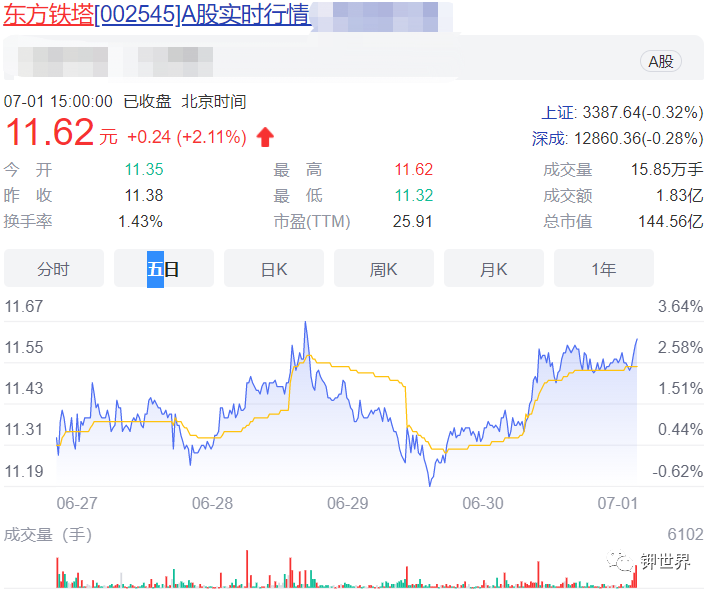The image size is (713, 592).
Task: Select the 今开 value 11.35
Action: pyautogui.click(x=144, y=170)
